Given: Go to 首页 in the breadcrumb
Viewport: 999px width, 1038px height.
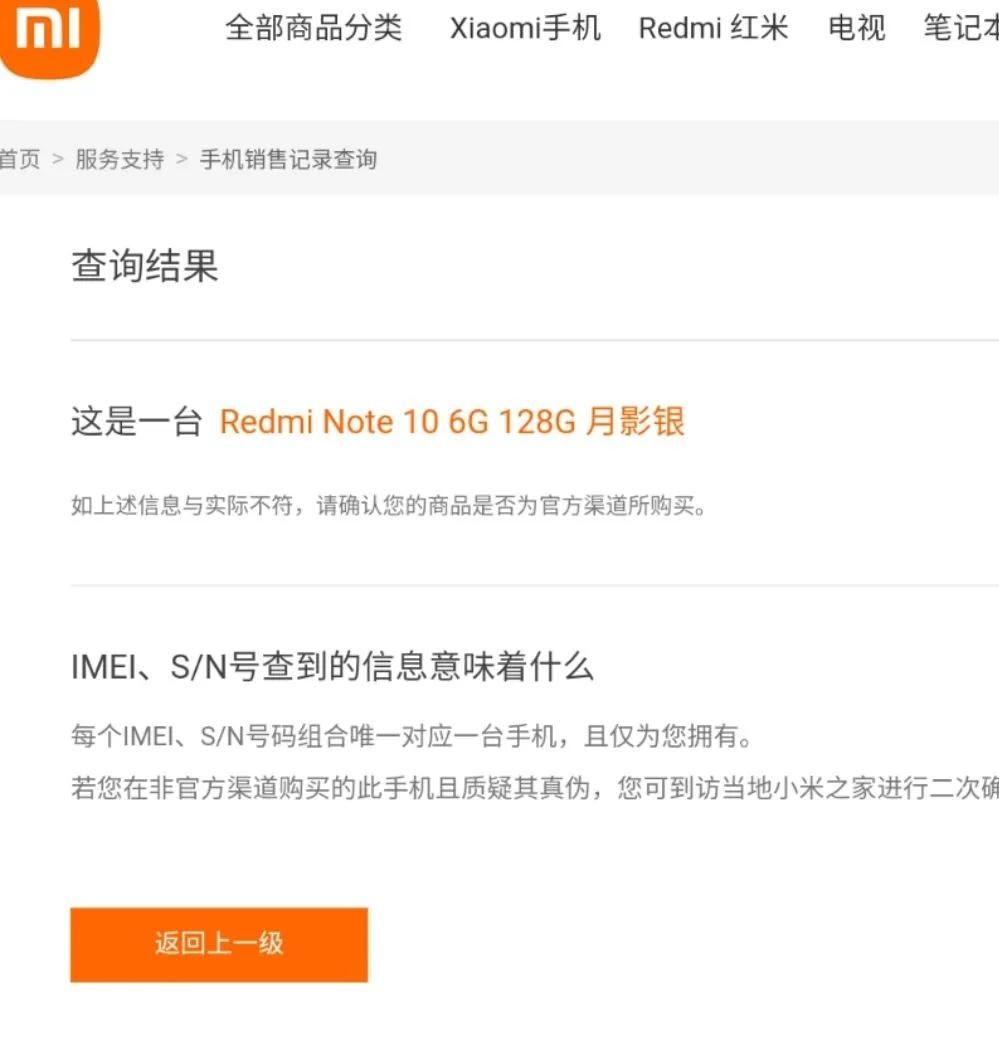Looking at the screenshot, I should (x=20, y=160).
